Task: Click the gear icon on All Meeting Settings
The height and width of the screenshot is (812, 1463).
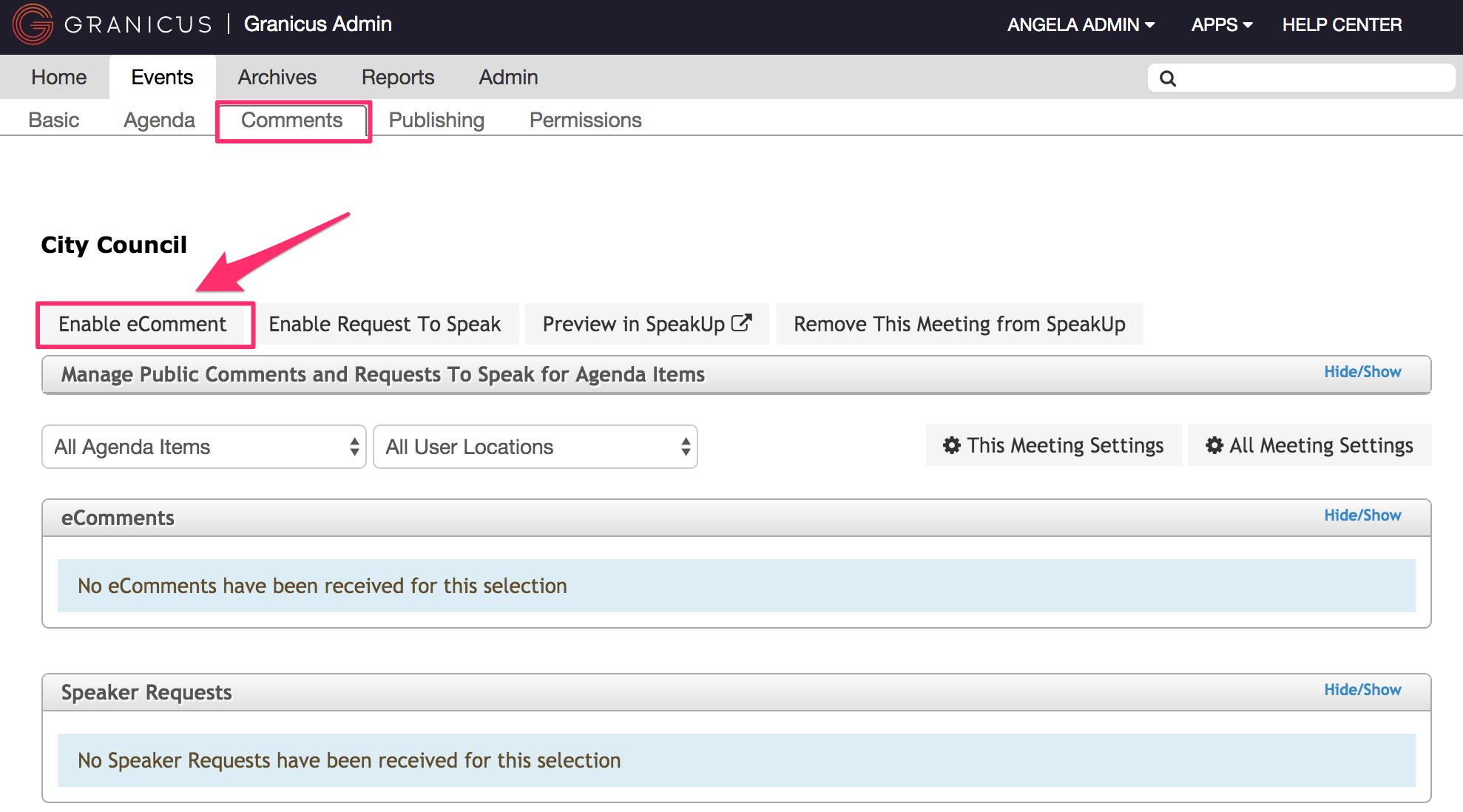Action: pyautogui.click(x=1215, y=445)
